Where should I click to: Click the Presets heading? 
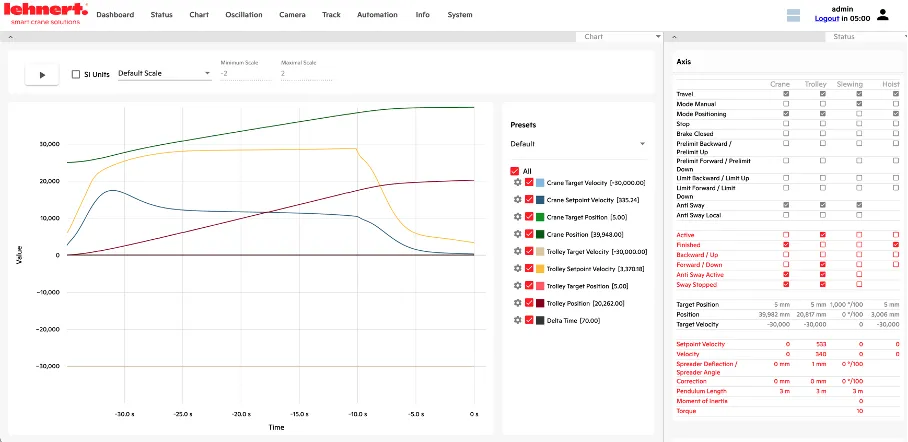(x=523, y=125)
